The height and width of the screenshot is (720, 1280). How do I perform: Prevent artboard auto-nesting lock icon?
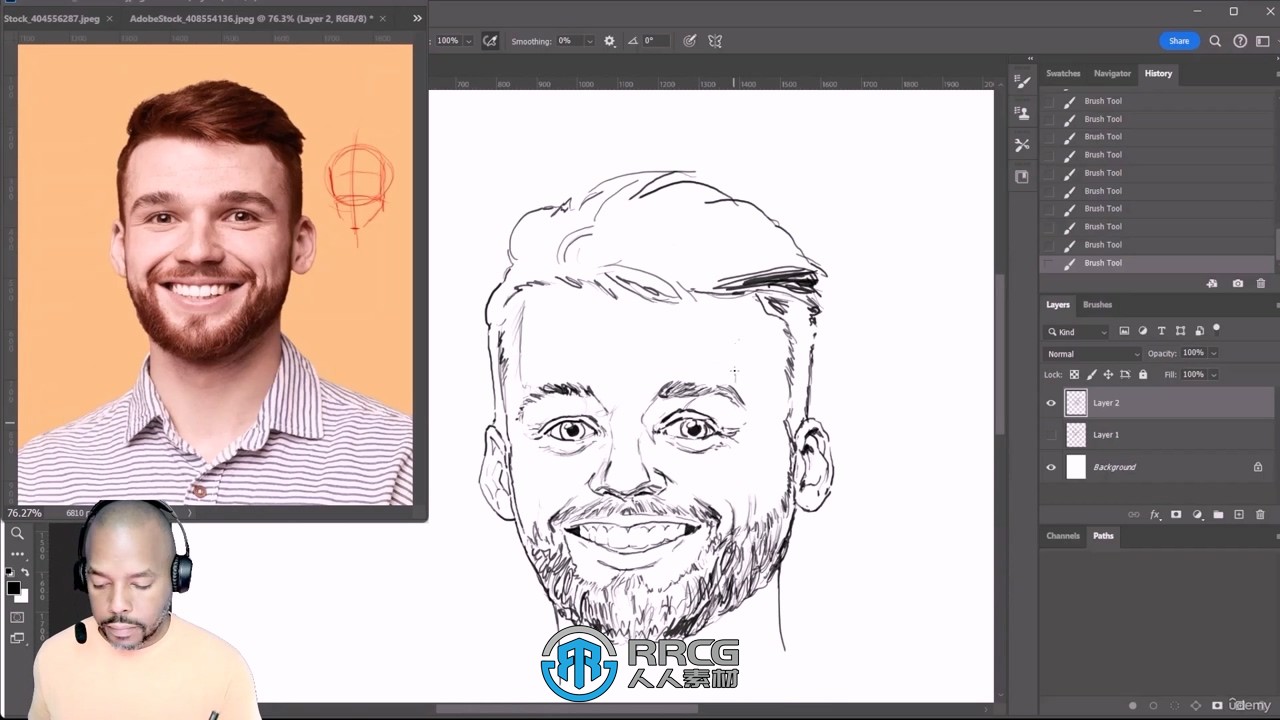pyautogui.click(x=1125, y=375)
